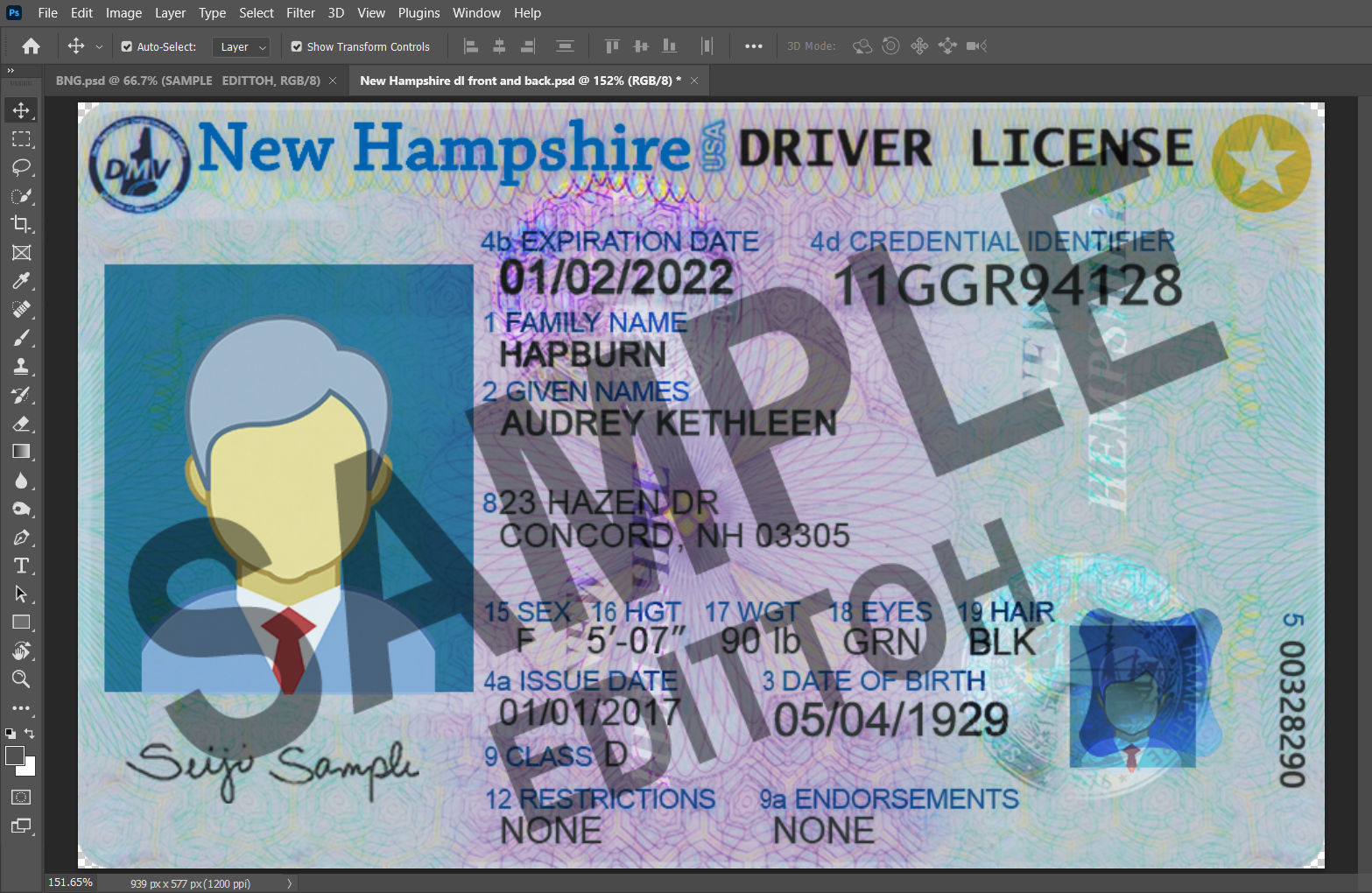The height and width of the screenshot is (893, 1372).
Task: Select the History Brush tool
Action: pyautogui.click(x=21, y=395)
